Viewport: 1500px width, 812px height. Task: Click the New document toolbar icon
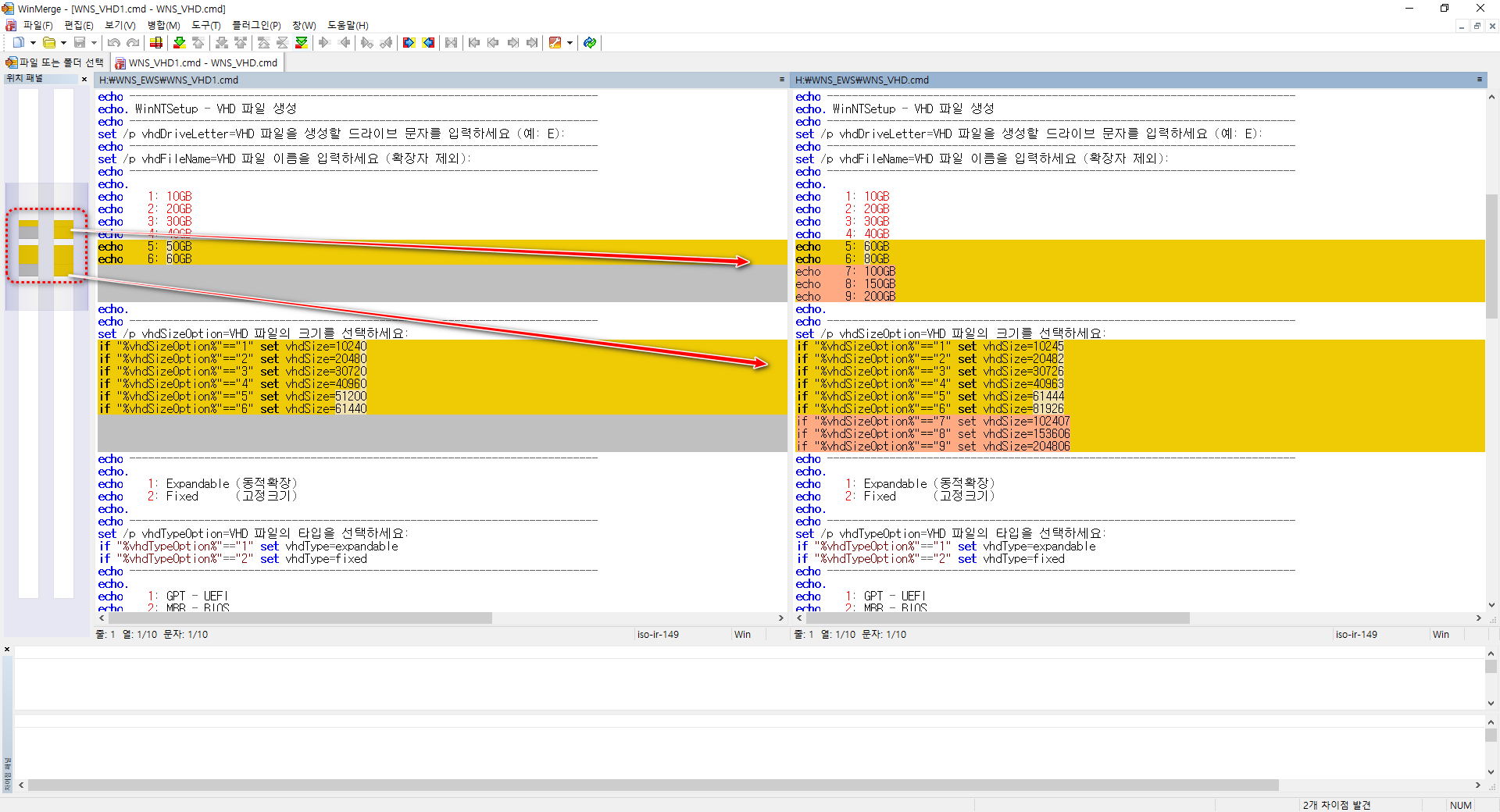click(19, 43)
